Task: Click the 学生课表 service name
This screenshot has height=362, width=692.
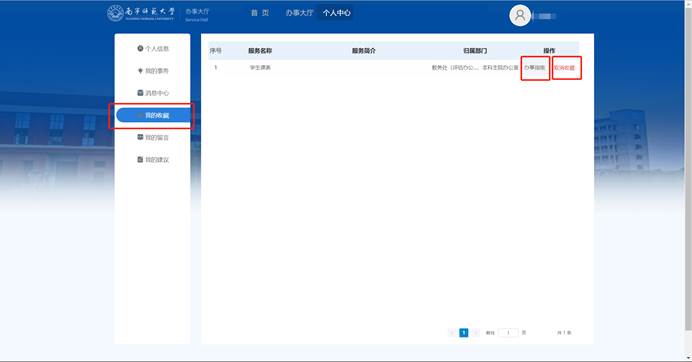Action: (x=260, y=68)
